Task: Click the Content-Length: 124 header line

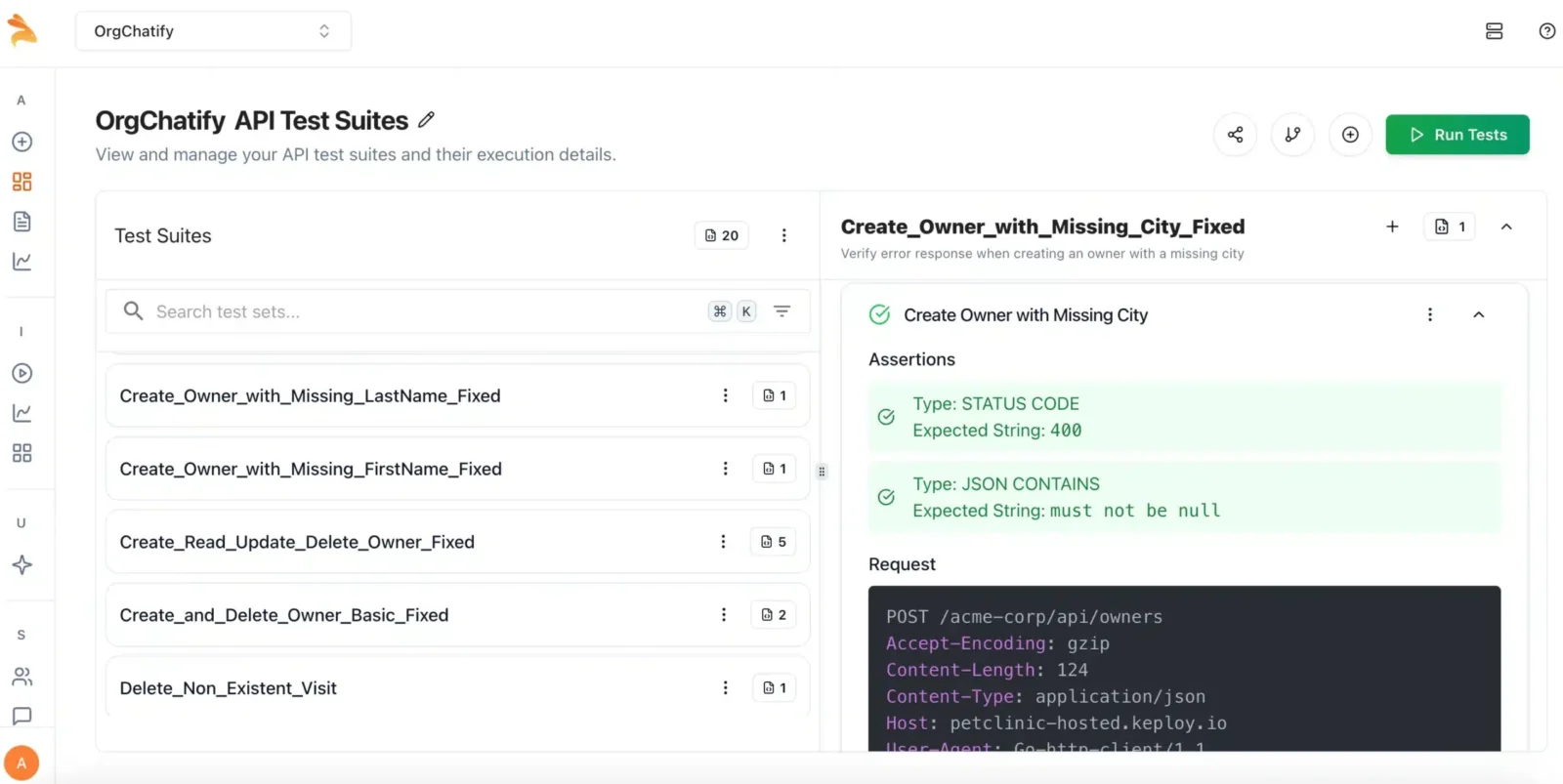Action: pyautogui.click(x=987, y=671)
